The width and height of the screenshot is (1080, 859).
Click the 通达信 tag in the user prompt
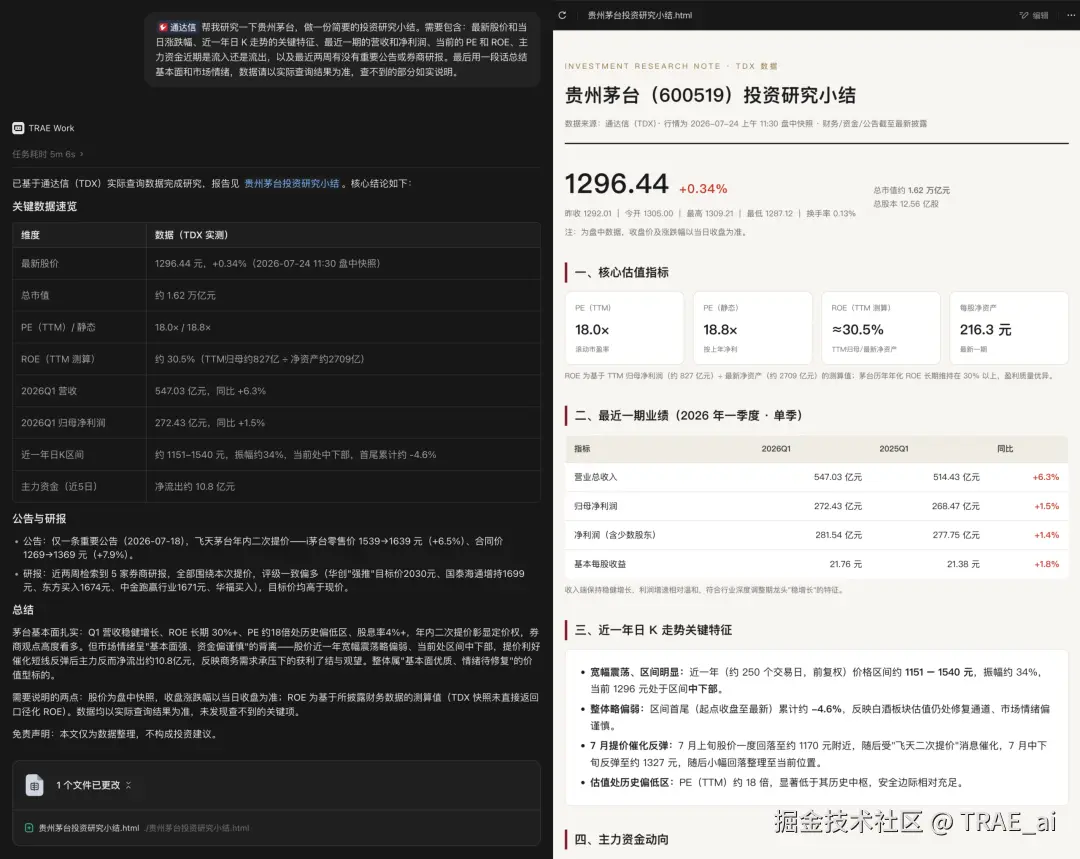[x=178, y=28]
